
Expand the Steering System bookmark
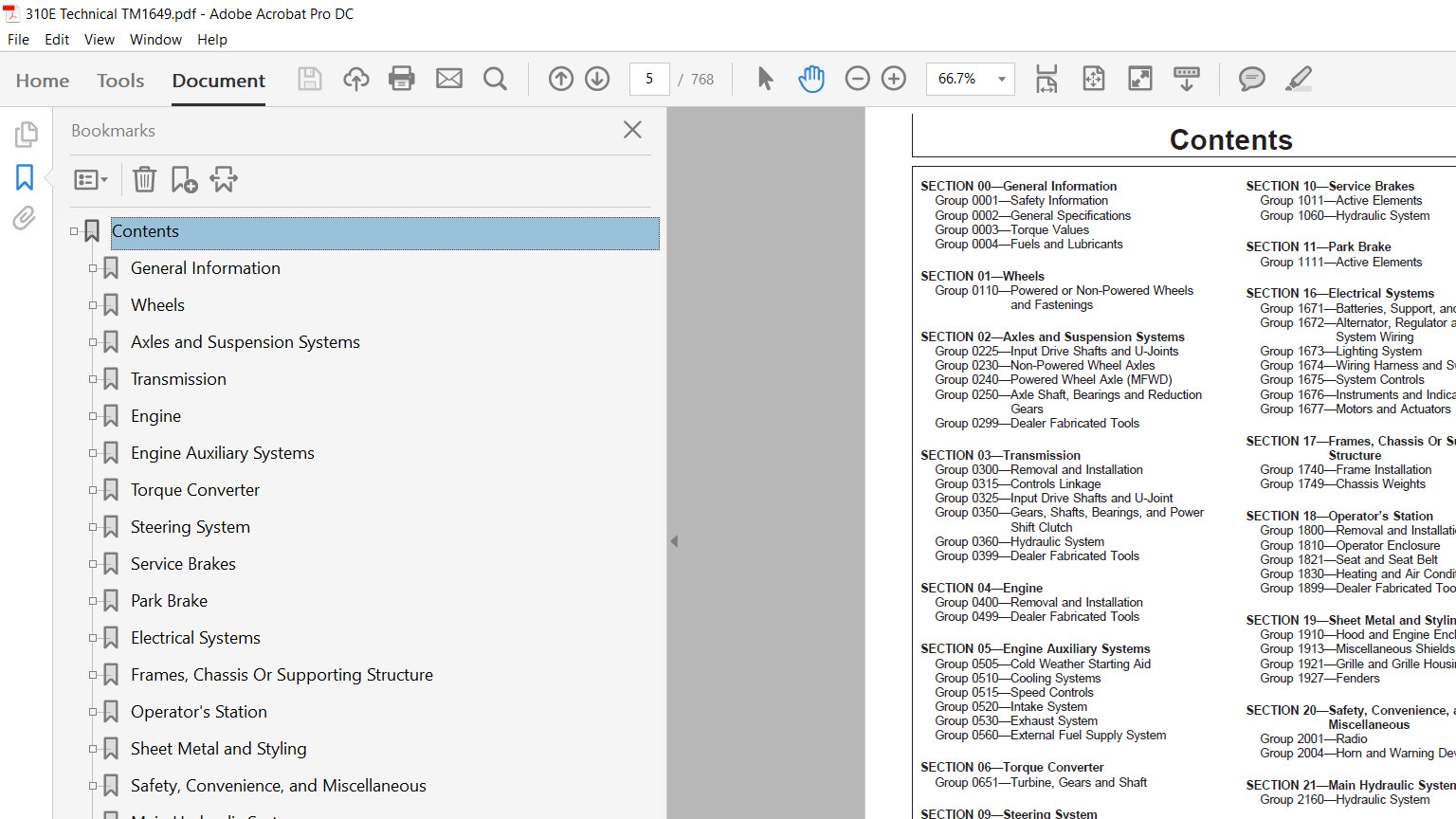pyautogui.click(x=93, y=527)
